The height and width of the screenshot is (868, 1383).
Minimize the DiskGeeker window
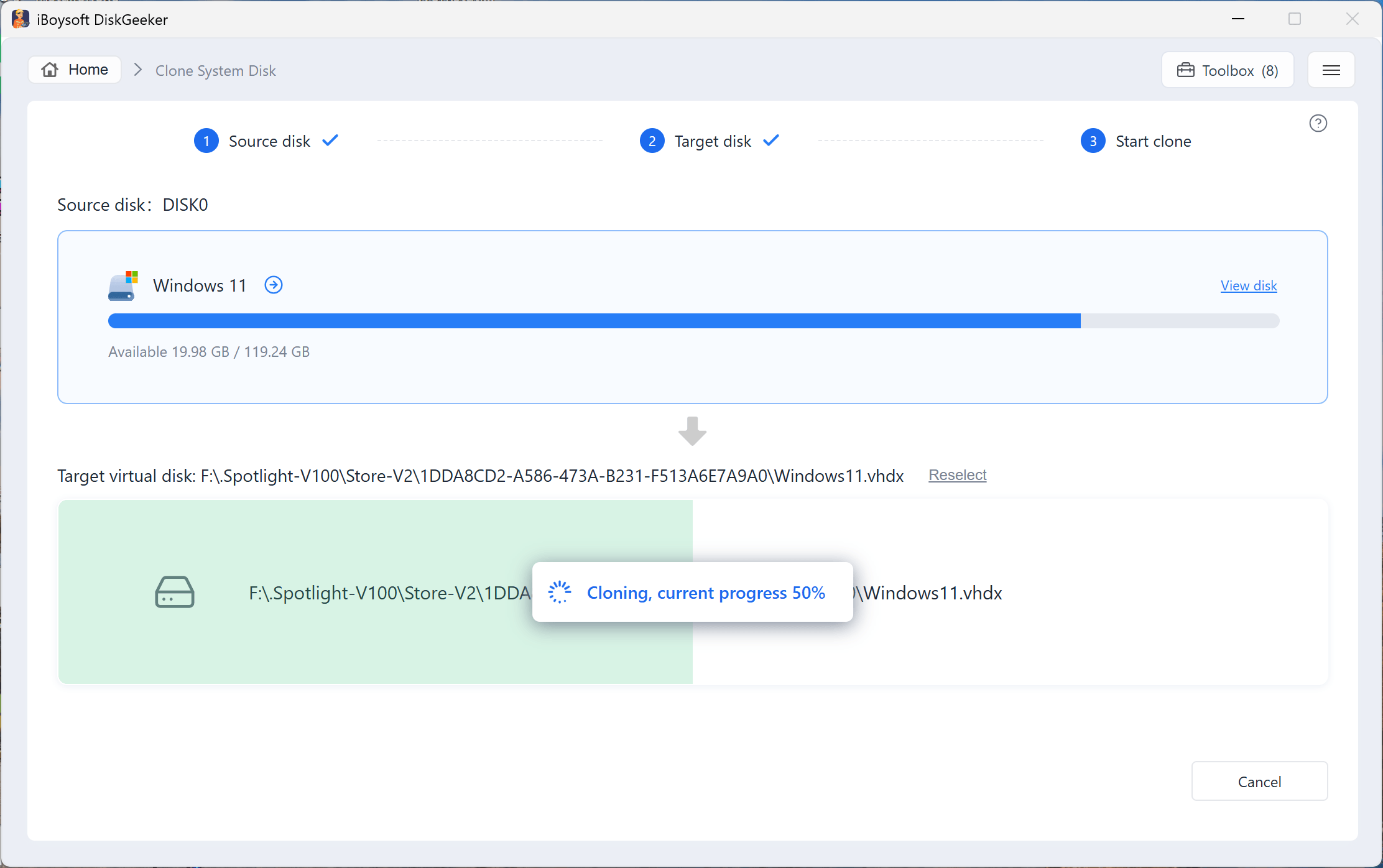(1238, 19)
